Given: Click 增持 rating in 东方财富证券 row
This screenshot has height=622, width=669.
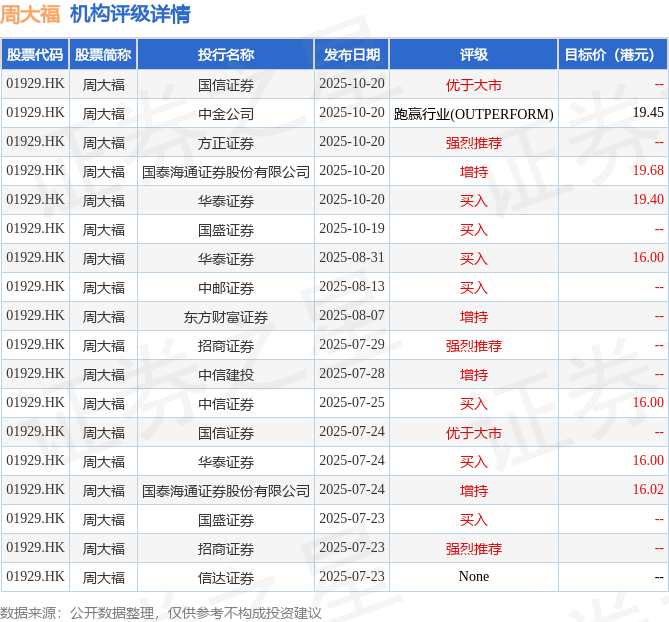Looking at the screenshot, I should click(474, 317).
